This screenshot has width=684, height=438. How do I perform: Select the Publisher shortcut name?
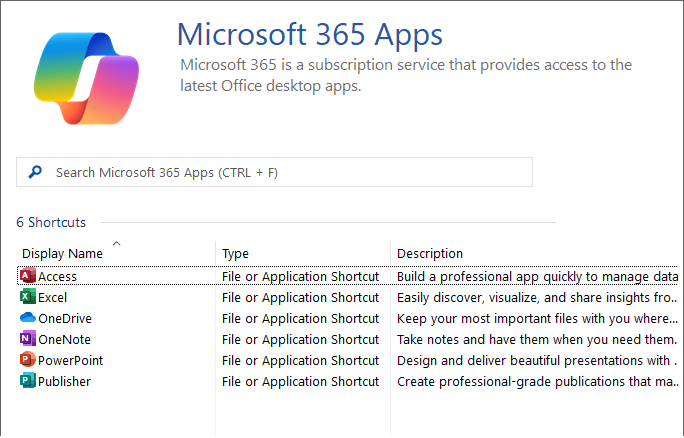click(64, 381)
